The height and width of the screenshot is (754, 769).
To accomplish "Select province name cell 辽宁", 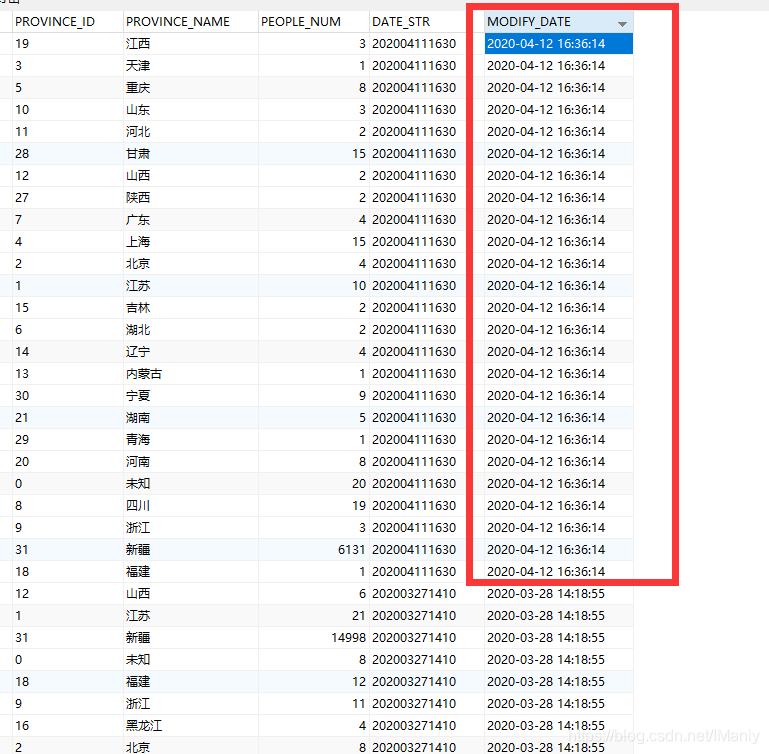I will pos(191,352).
